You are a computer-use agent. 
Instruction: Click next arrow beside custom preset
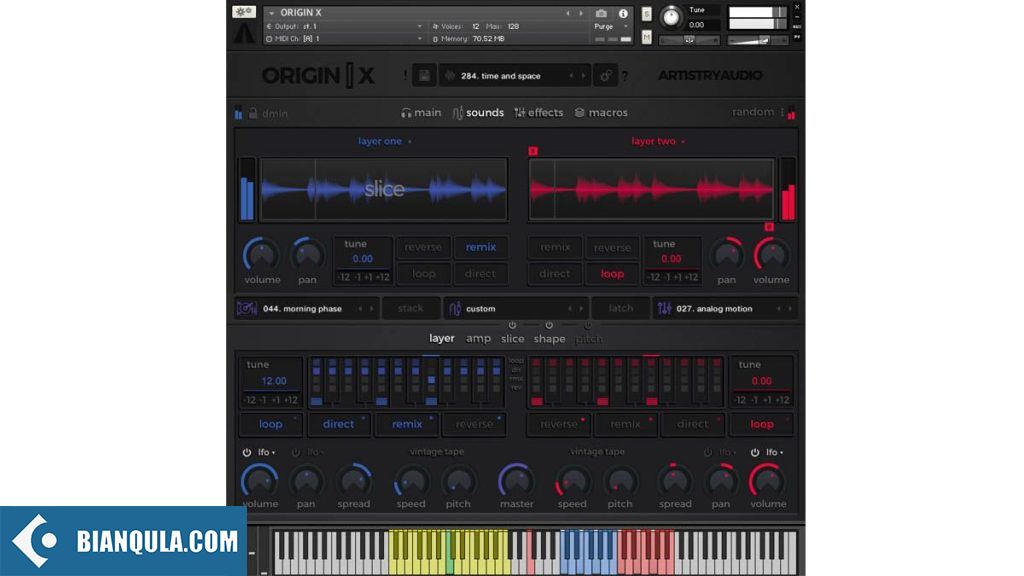point(581,308)
